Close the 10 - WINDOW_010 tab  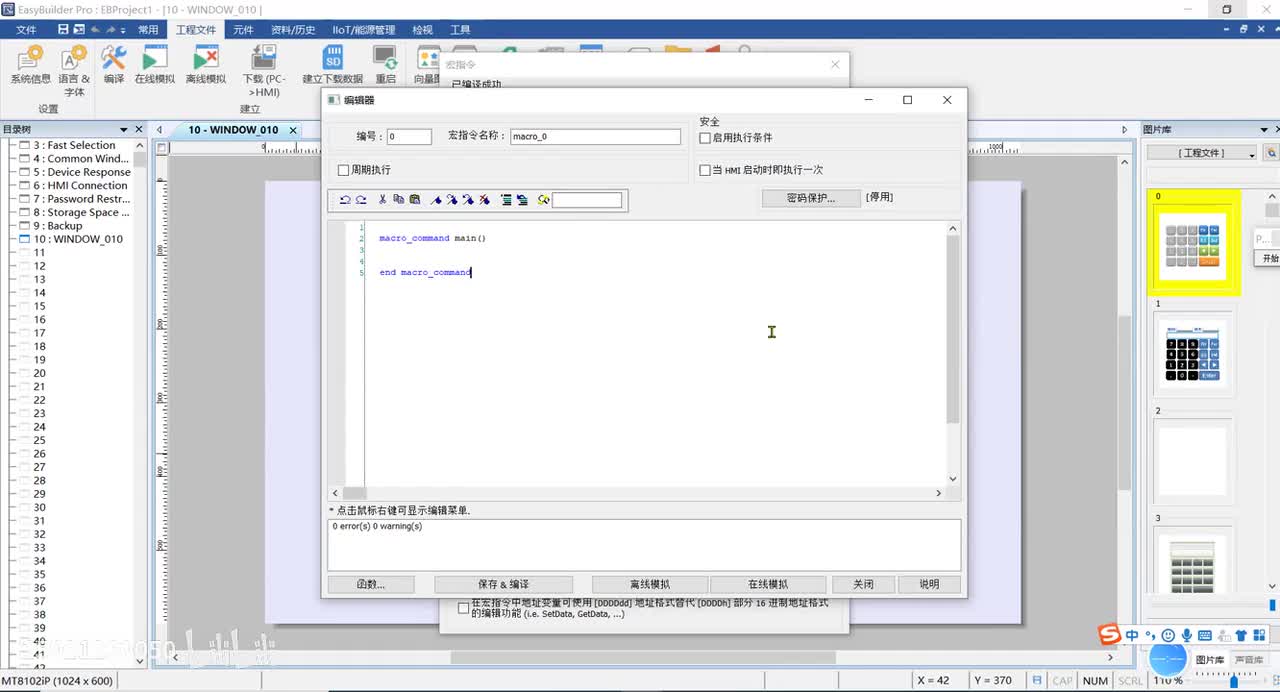[293, 130]
